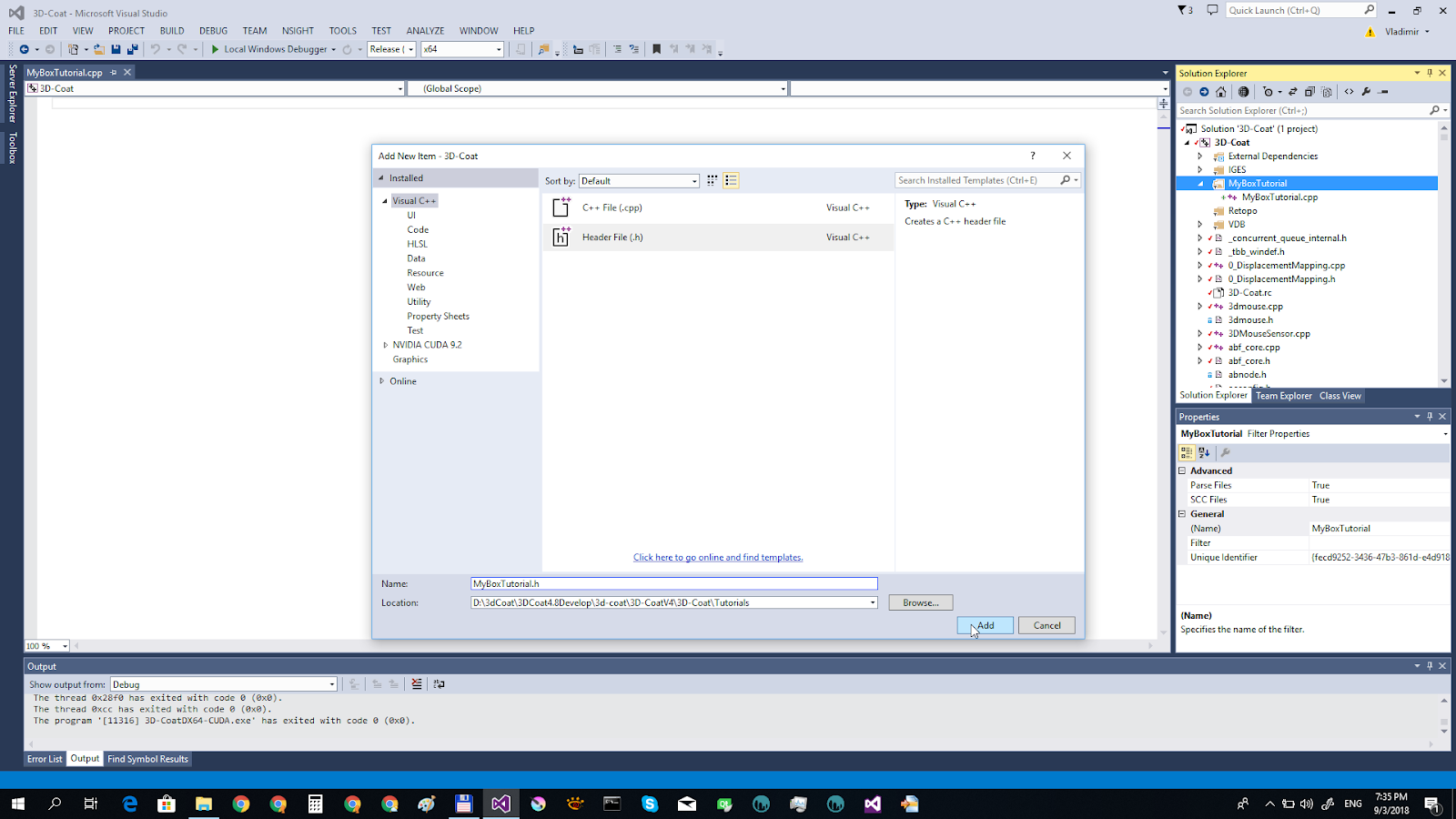This screenshot has width=1456, height=819.
Task: Click Sync with Active Document icon
Action: tap(1293, 92)
